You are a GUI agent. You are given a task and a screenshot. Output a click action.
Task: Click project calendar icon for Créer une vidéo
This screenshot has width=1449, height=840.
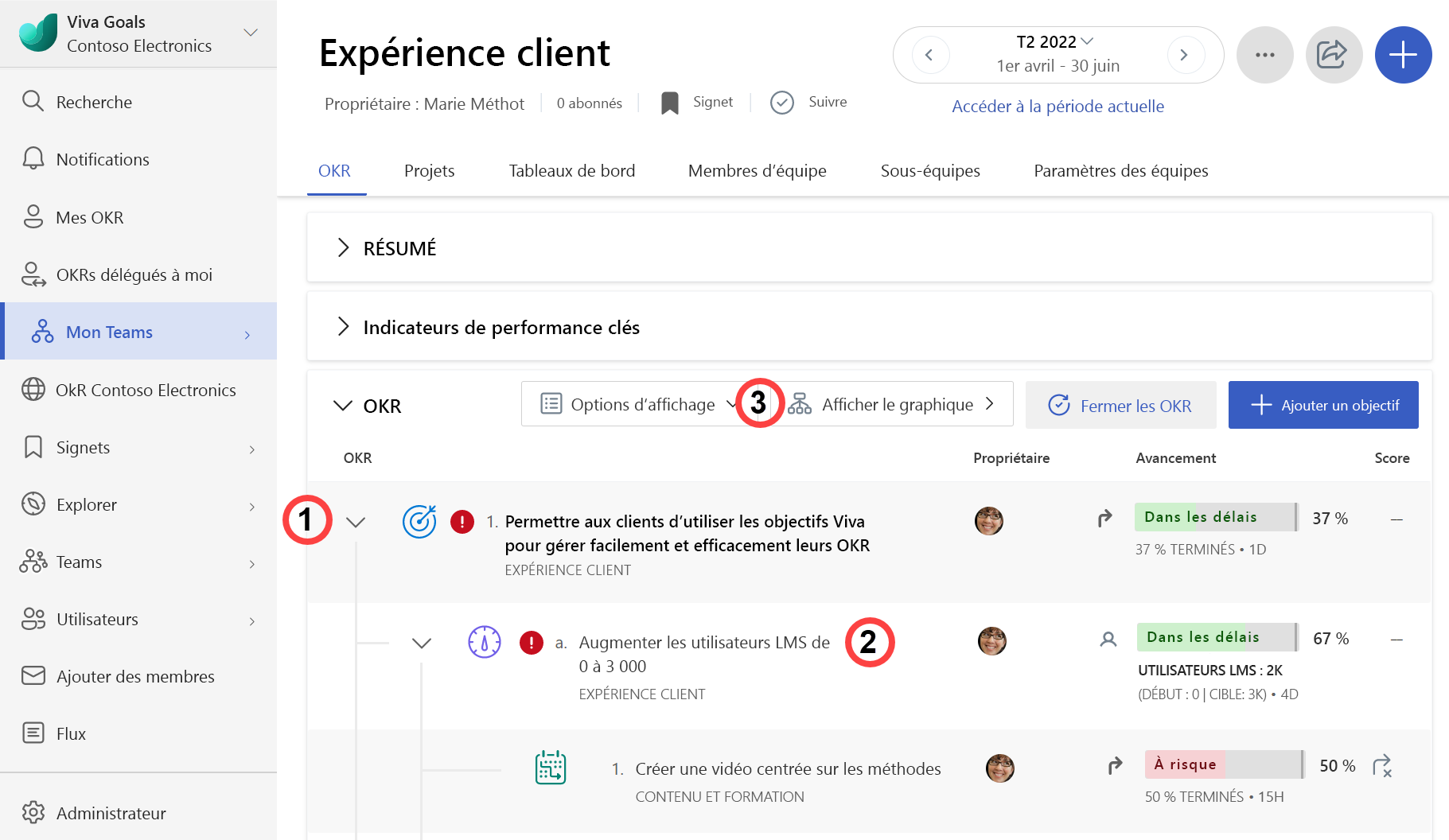coord(551,768)
